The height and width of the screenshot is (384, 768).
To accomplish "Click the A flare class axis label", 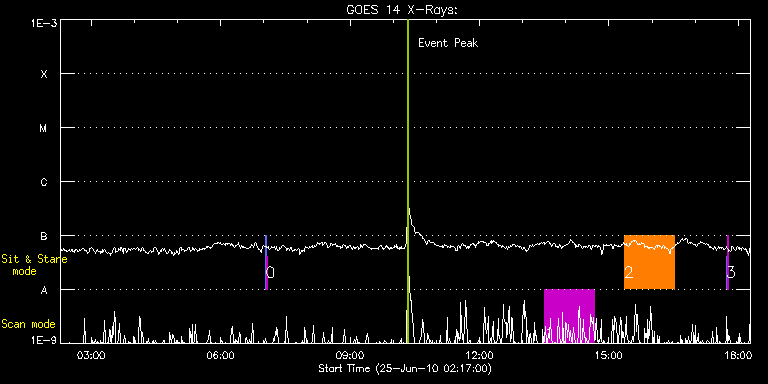I will [44, 290].
